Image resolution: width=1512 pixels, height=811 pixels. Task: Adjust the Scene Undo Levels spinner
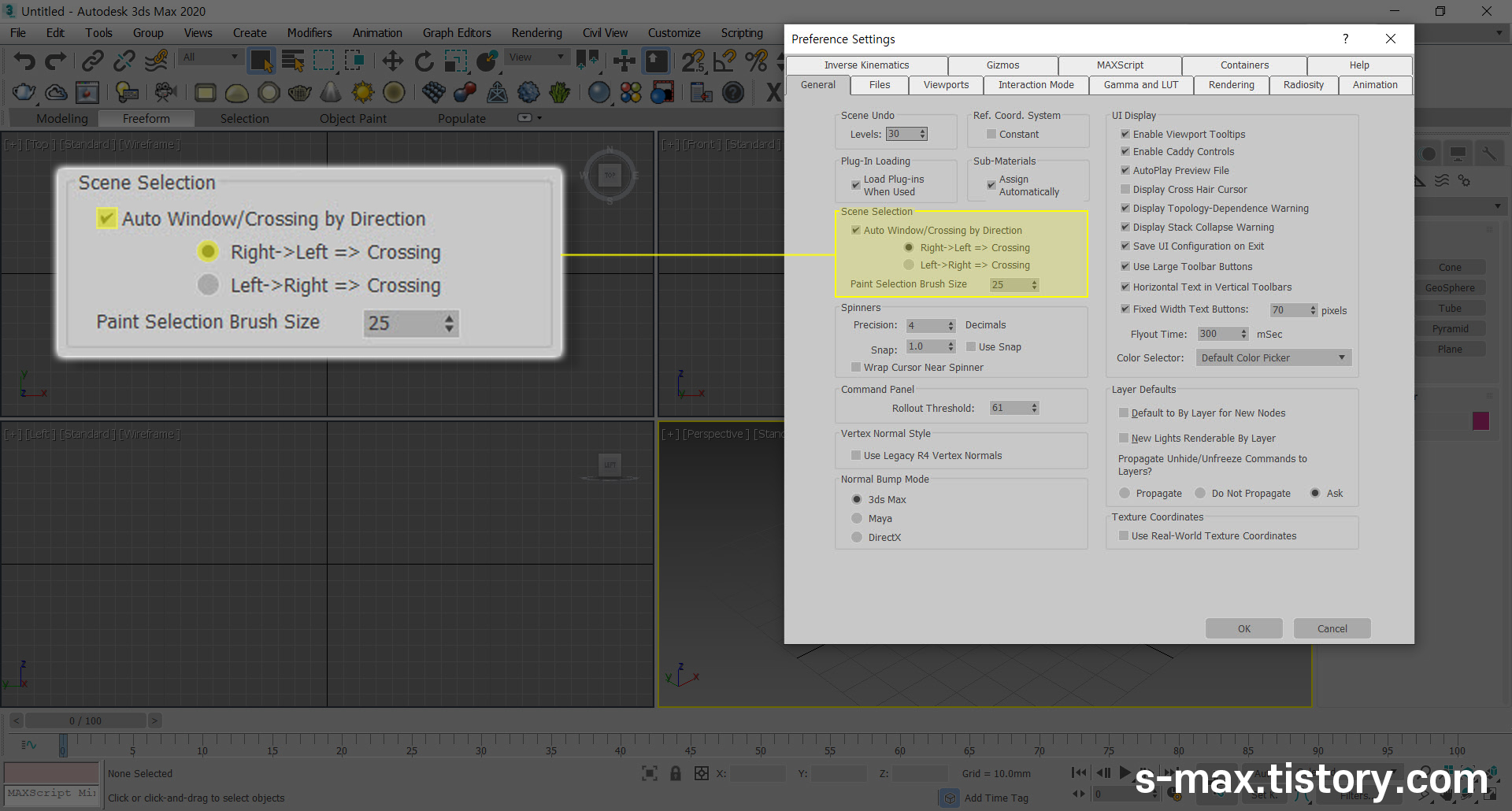[x=923, y=135]
